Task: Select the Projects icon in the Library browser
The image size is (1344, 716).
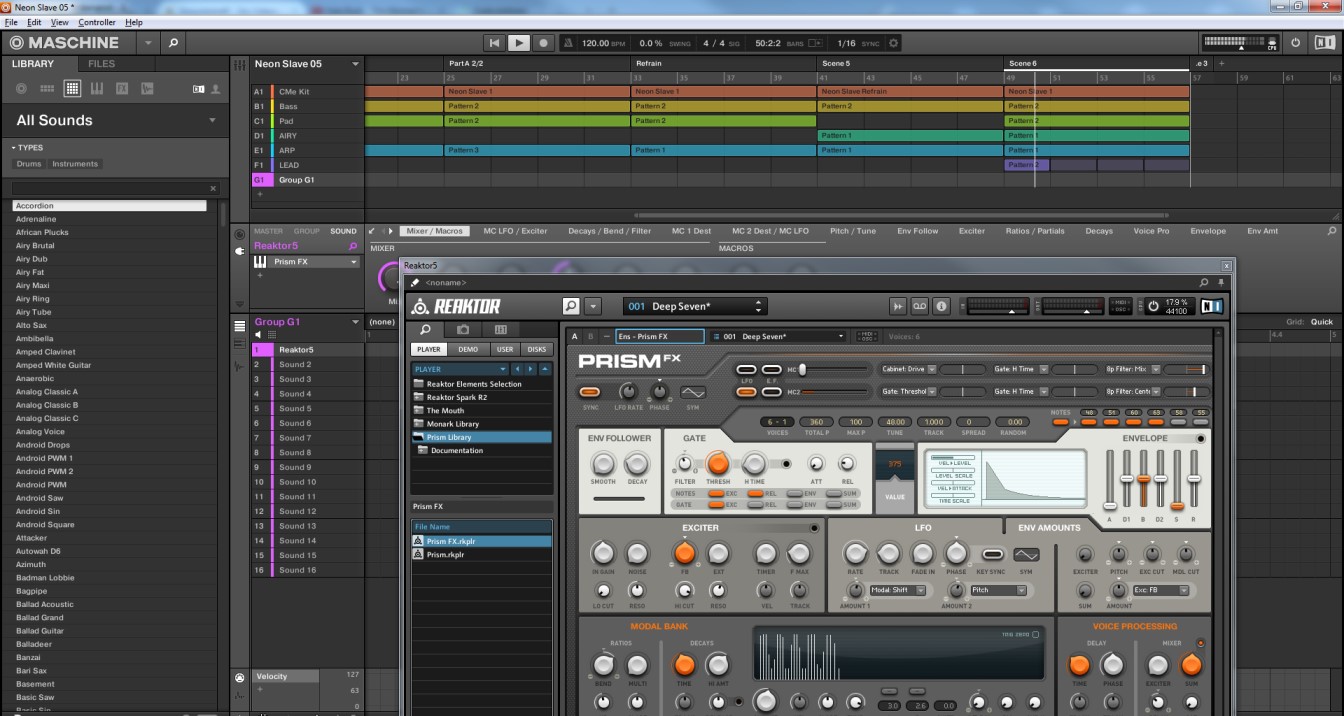Action: point(21,89)
